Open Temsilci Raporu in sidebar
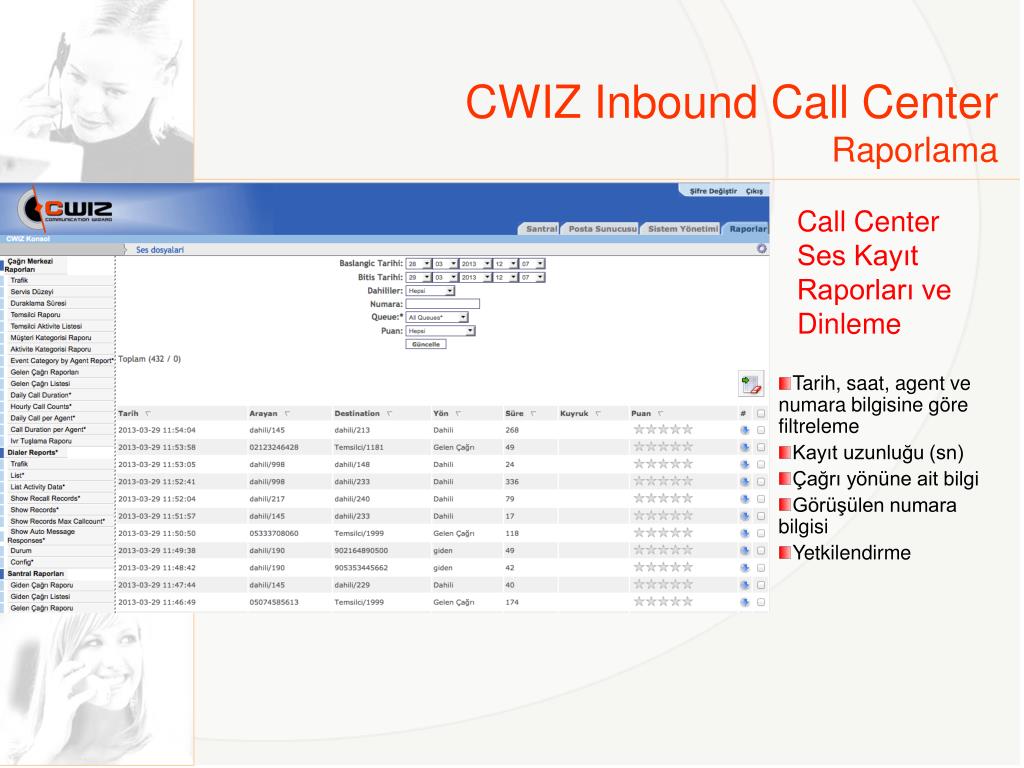The image size is (1024, 768). pos(35,315)
